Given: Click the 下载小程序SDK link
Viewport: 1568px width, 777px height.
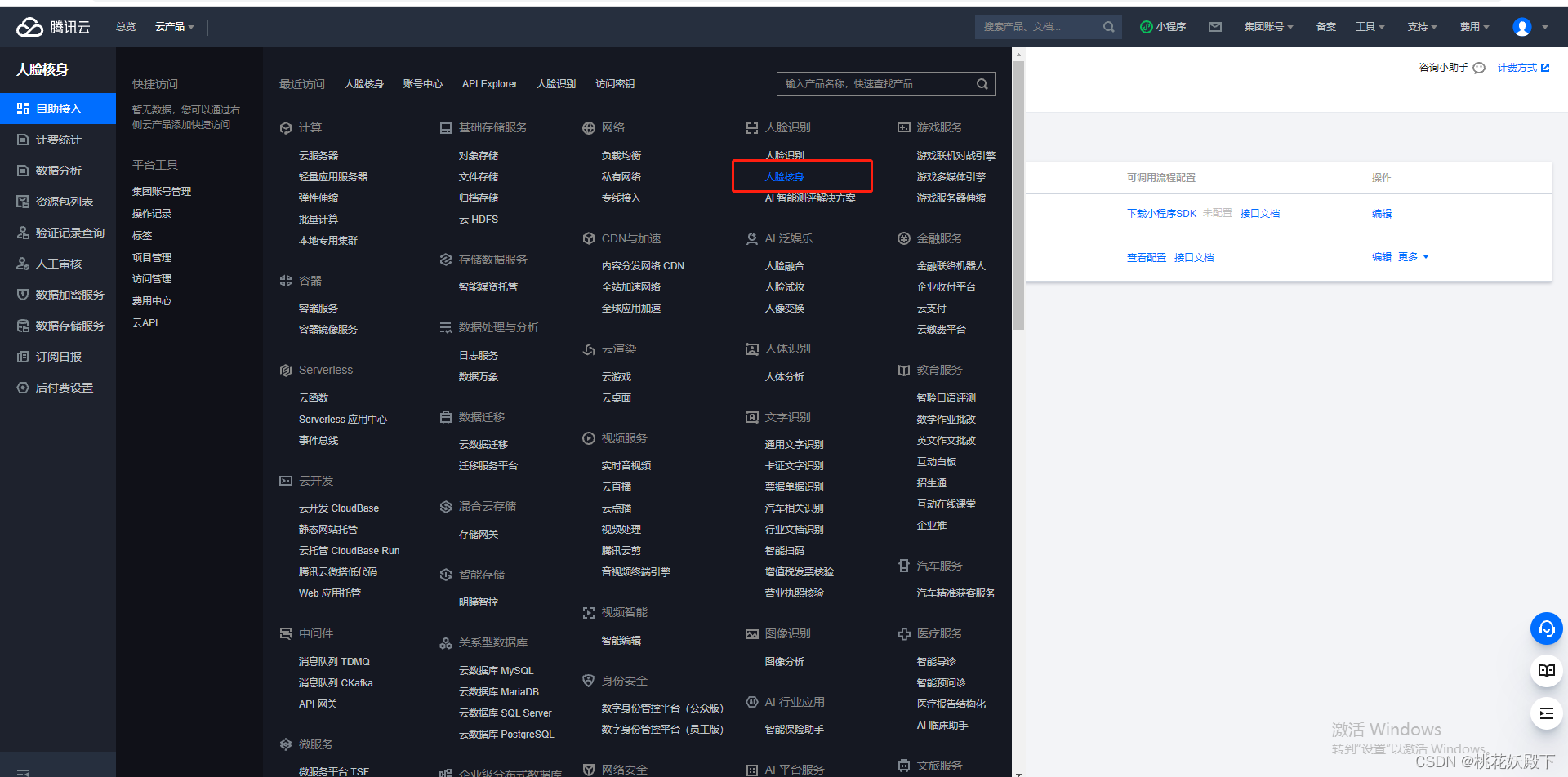Looking at the screenshot, I should coord(1161,214).
